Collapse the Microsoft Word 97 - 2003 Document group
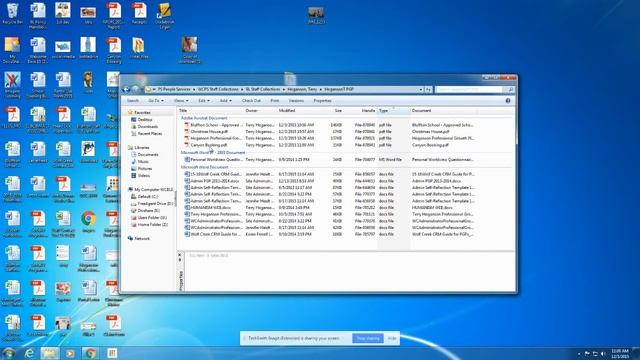Viewport: 640px width, 360px height. (213, 152)
